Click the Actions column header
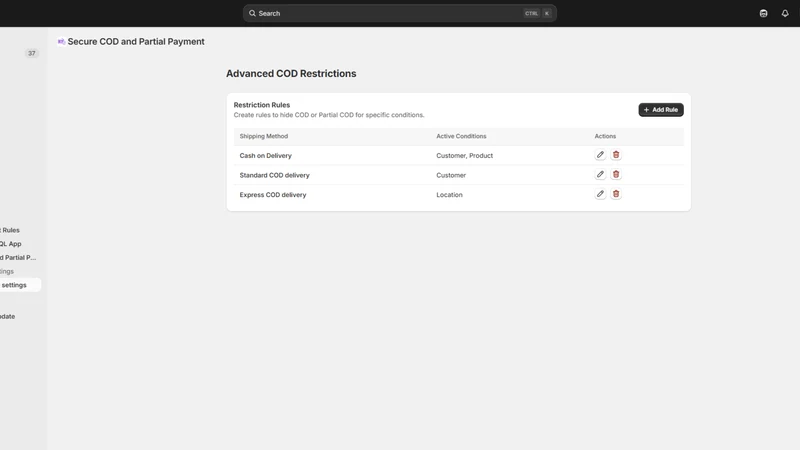This screenshot has height=450, width=800. (x=605, y=136)
